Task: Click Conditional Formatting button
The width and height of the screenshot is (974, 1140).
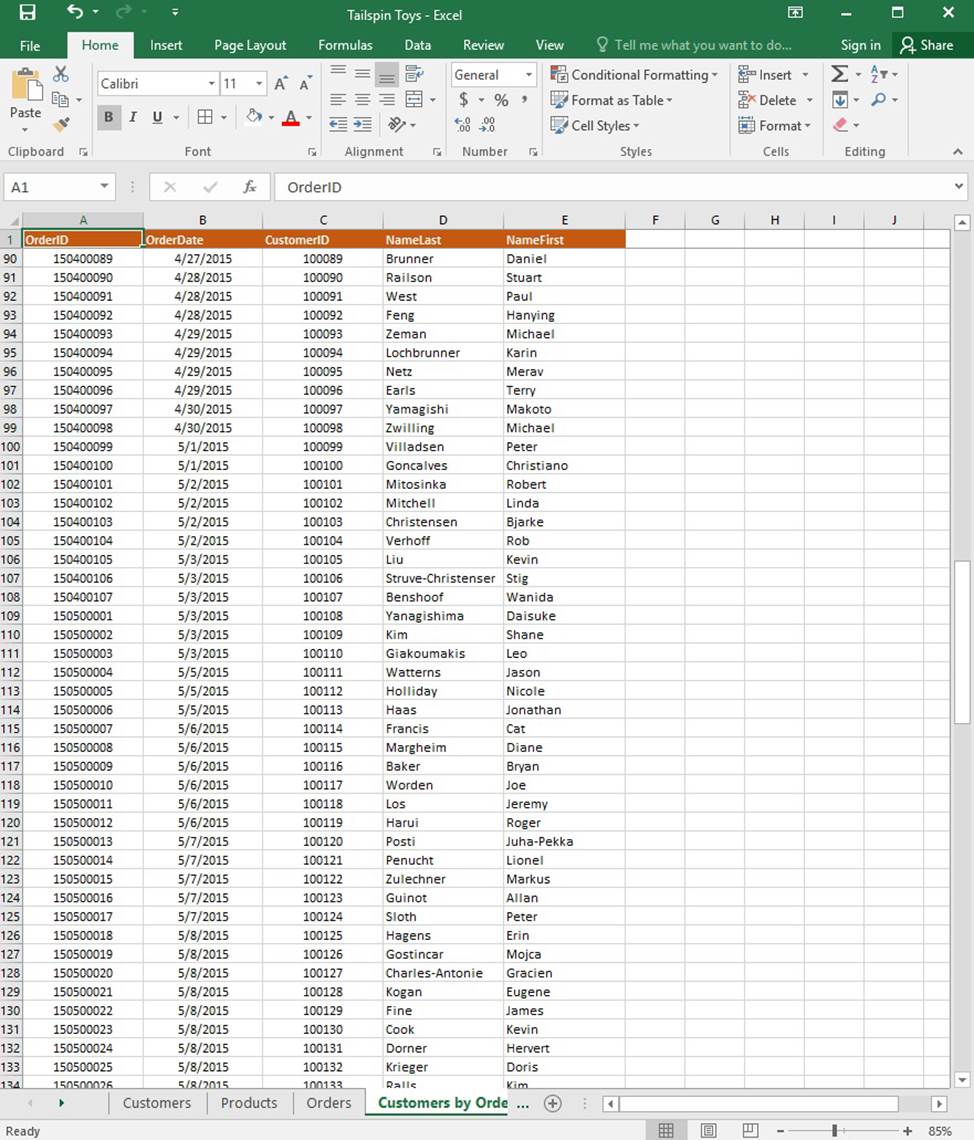Action: pyautogui.click(x=634, y=75)
